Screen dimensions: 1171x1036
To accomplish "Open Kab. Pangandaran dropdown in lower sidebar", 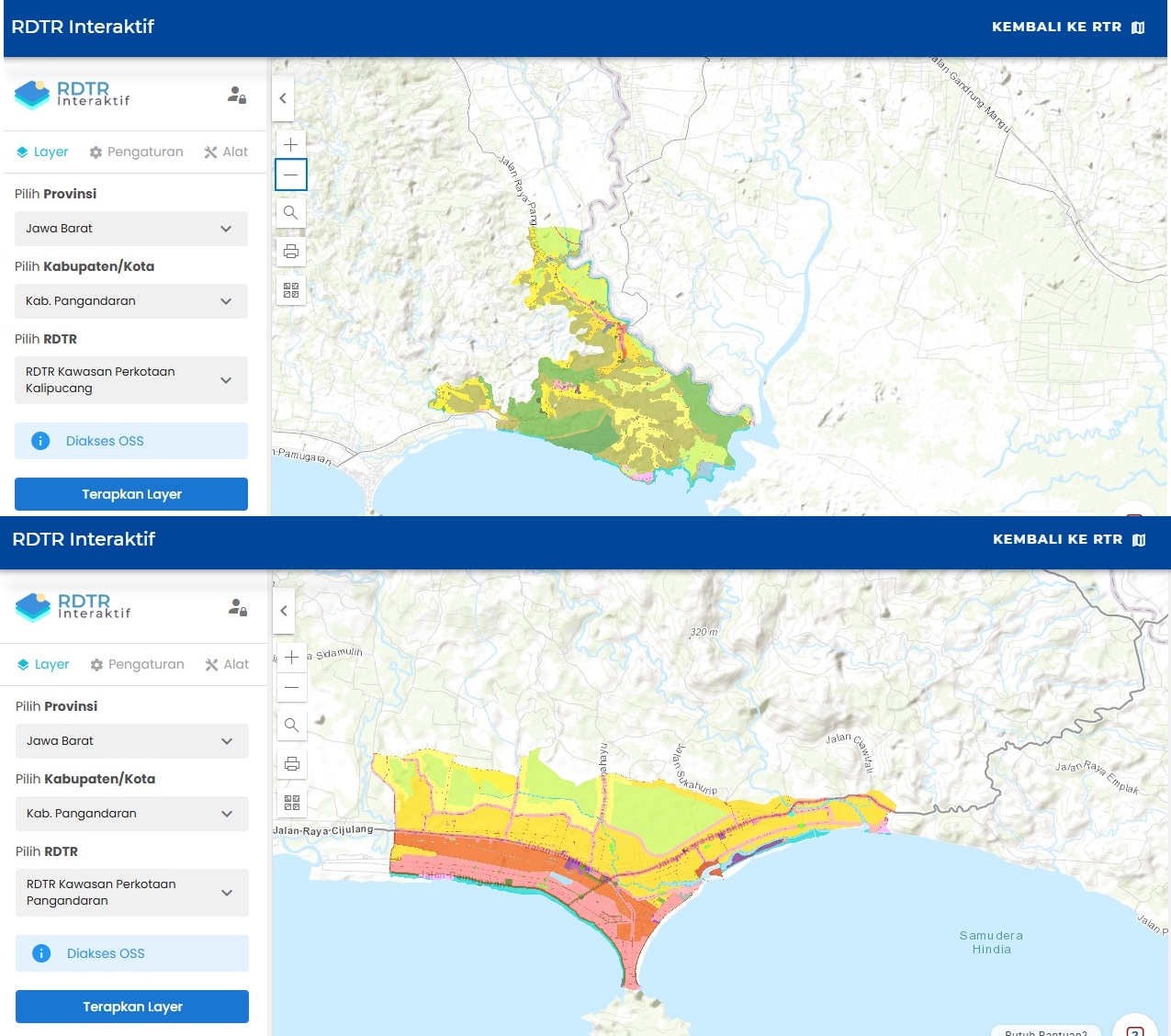I will click(132, 814).
